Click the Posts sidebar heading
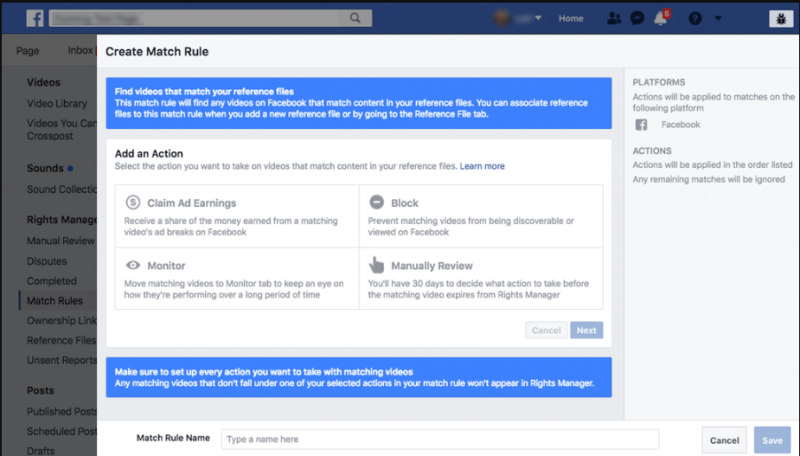Screen dimensions: 800x456 [x=40, y=391]
